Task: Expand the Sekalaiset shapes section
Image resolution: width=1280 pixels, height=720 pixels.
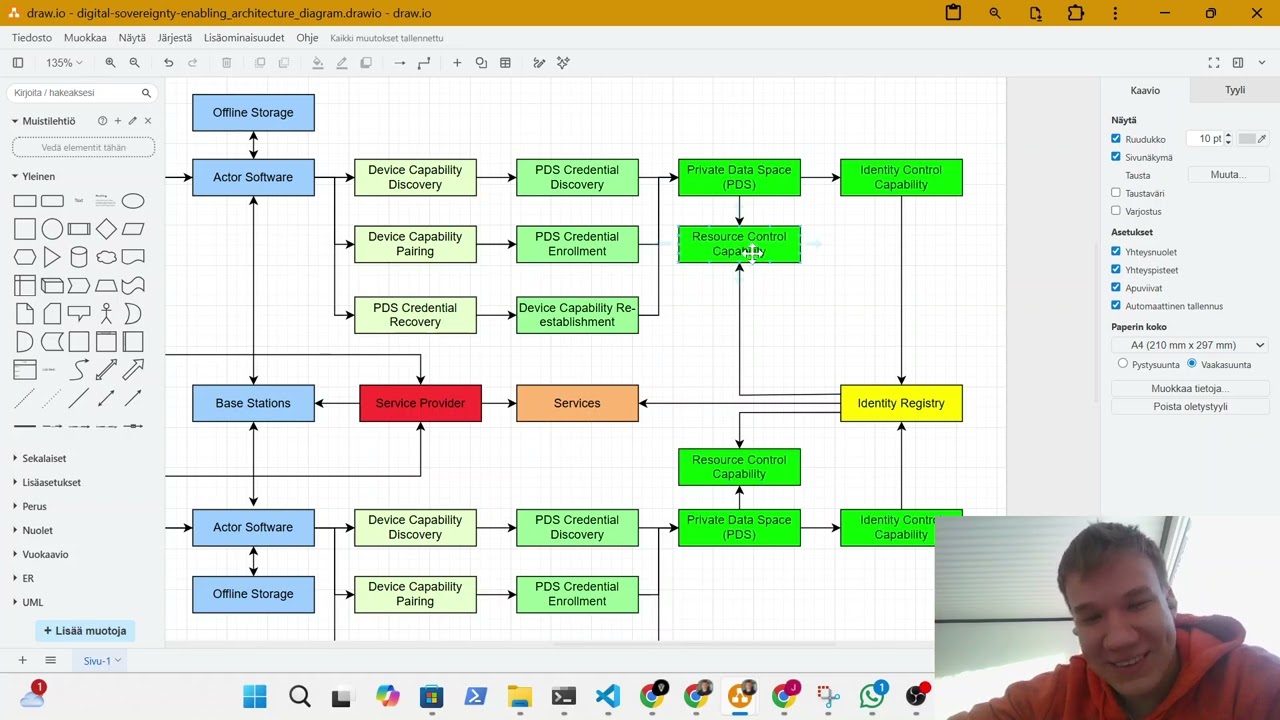Action: coord(44,458)
